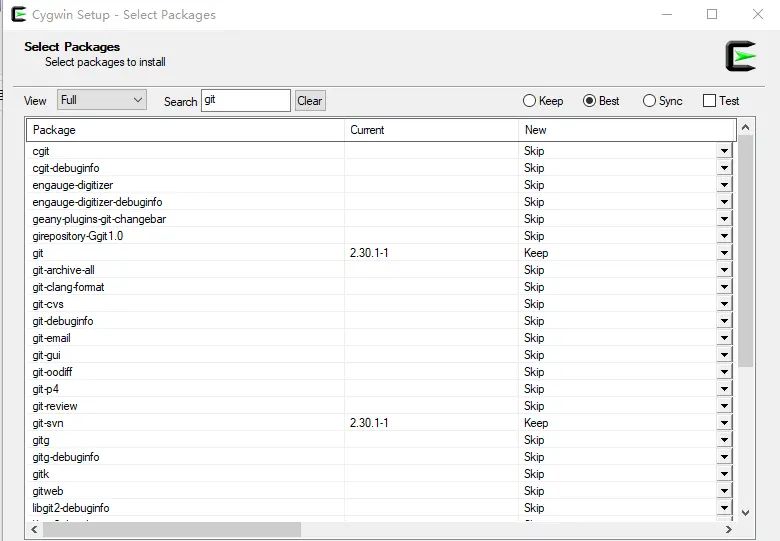Screen dimensions: 780x541
Task: Click the horizontal scrollbar thumb
Action: click(x=172, y=529)
